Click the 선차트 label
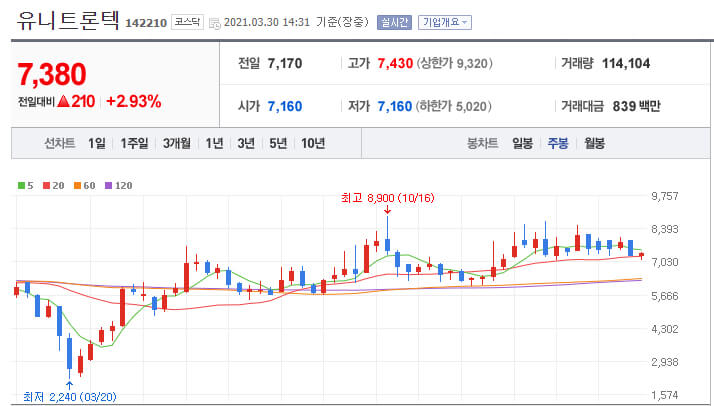 click(60, 144)
